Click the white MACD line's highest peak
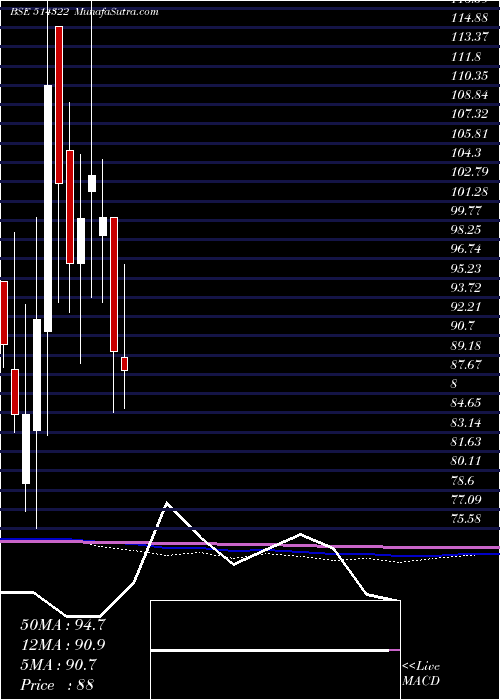The width and height of the screenshot is (500, 700). pyautogui.click(x=167, y=503)
